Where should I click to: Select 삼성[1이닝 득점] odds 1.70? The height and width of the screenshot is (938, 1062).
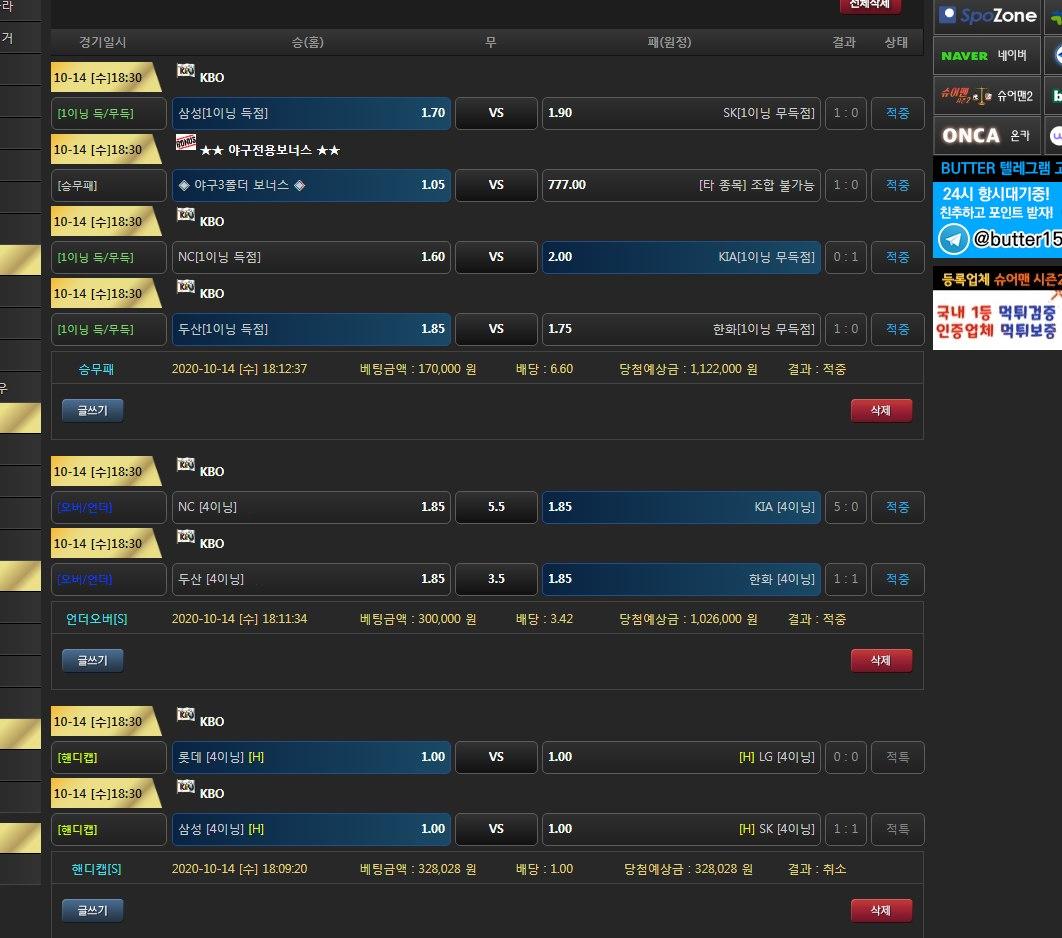[311, 113]
